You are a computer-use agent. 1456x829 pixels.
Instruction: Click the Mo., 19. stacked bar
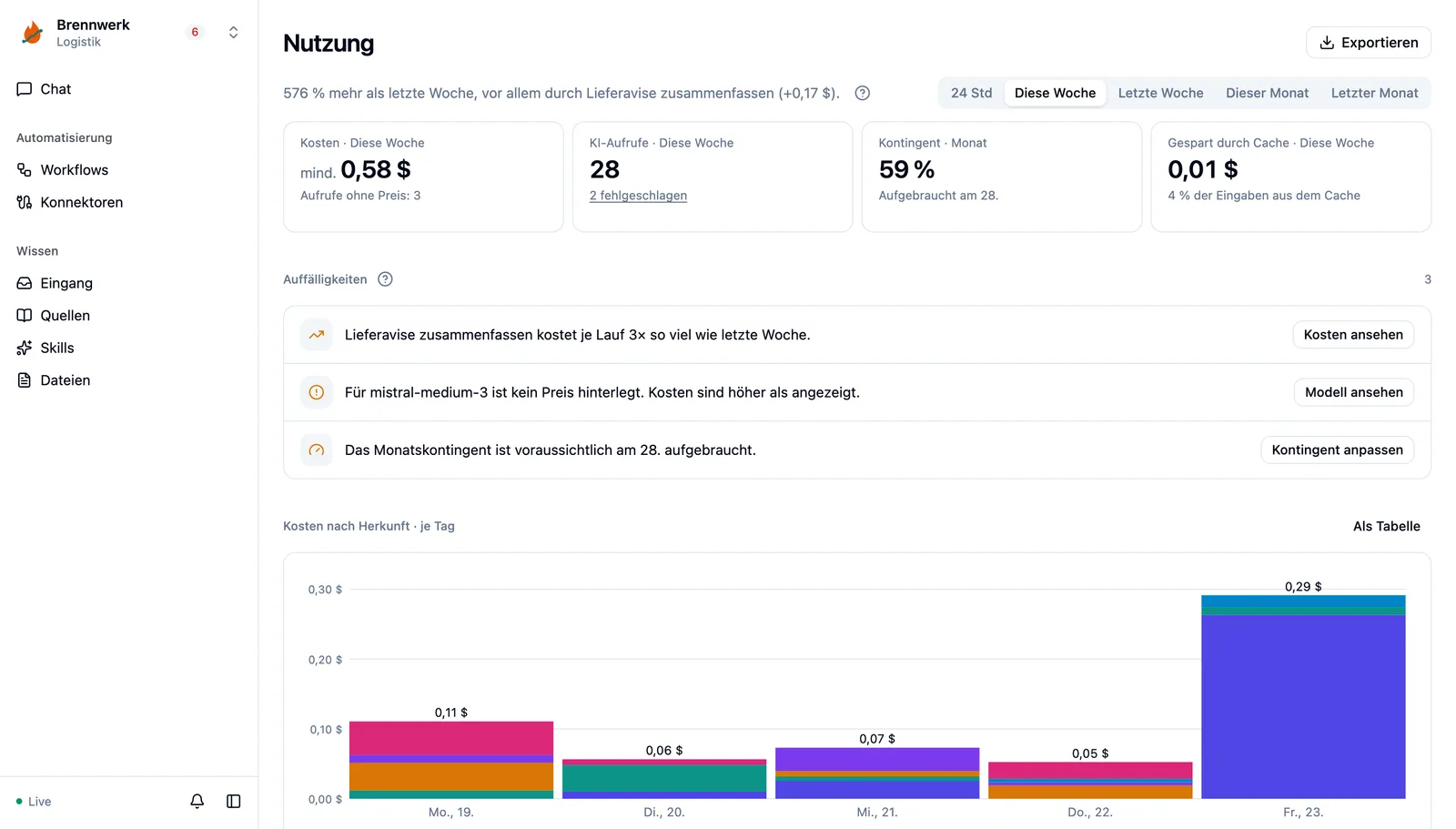pos(451,760)
